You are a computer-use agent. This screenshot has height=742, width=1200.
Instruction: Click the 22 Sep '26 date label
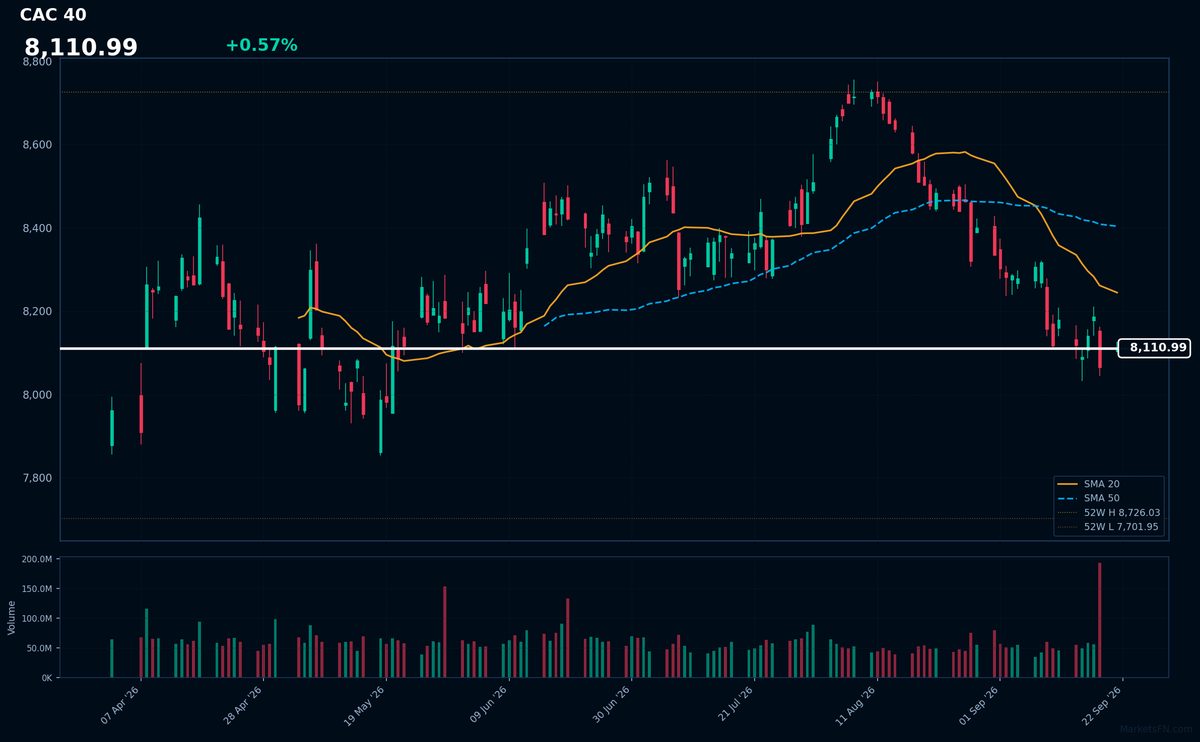(1102, 706)
